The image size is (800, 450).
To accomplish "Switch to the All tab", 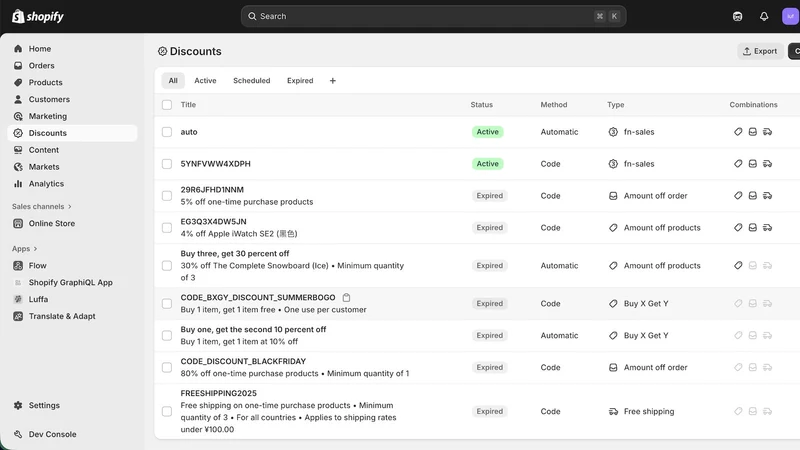I will tap(173, 81).
